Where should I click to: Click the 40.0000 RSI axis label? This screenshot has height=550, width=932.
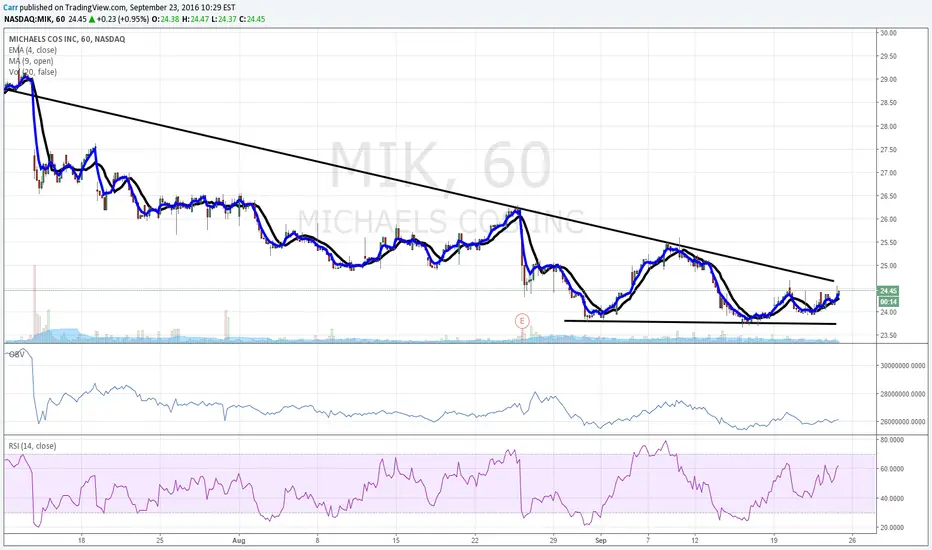[892, 499]
